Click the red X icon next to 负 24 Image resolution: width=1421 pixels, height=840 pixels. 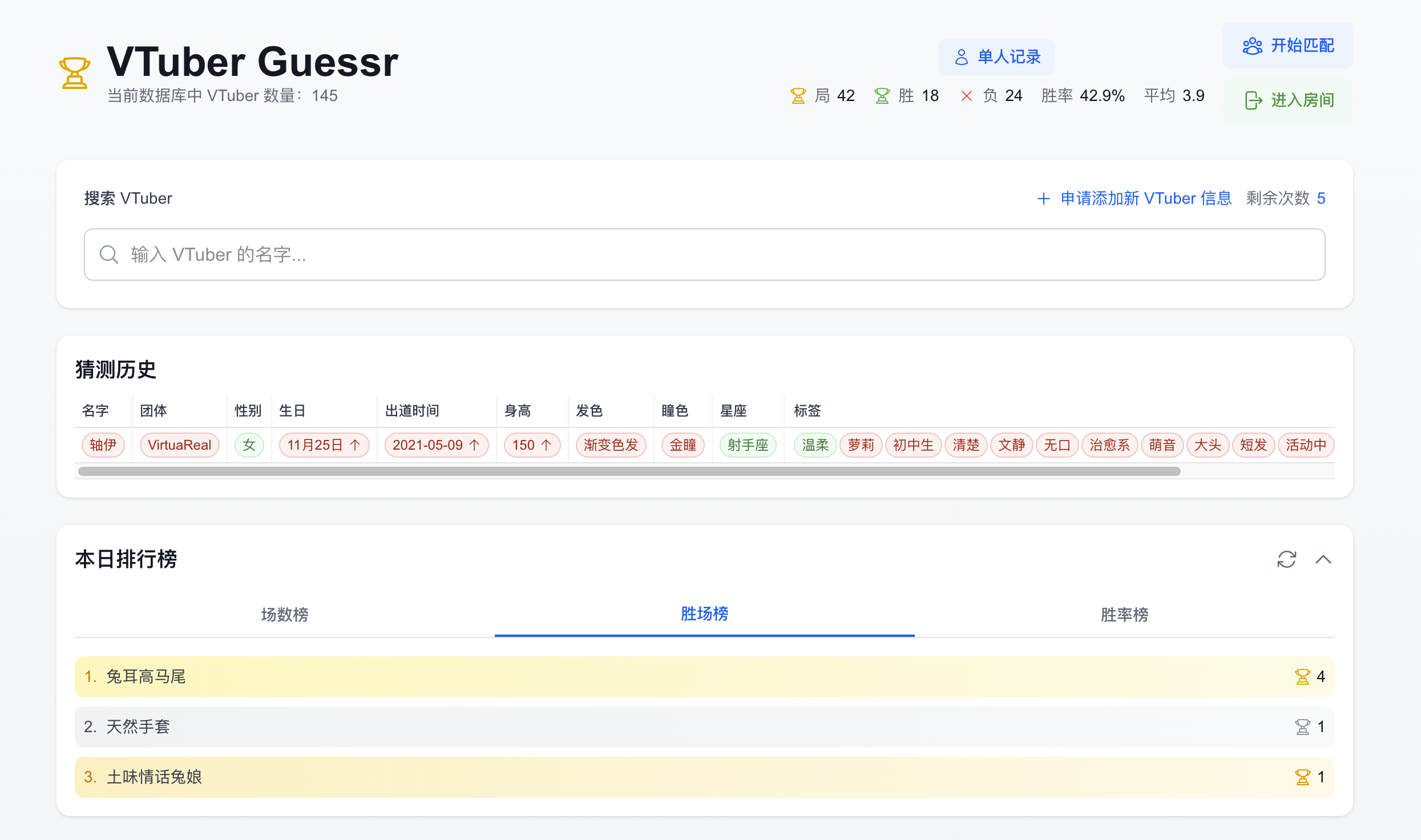click(x=967, y=95)
